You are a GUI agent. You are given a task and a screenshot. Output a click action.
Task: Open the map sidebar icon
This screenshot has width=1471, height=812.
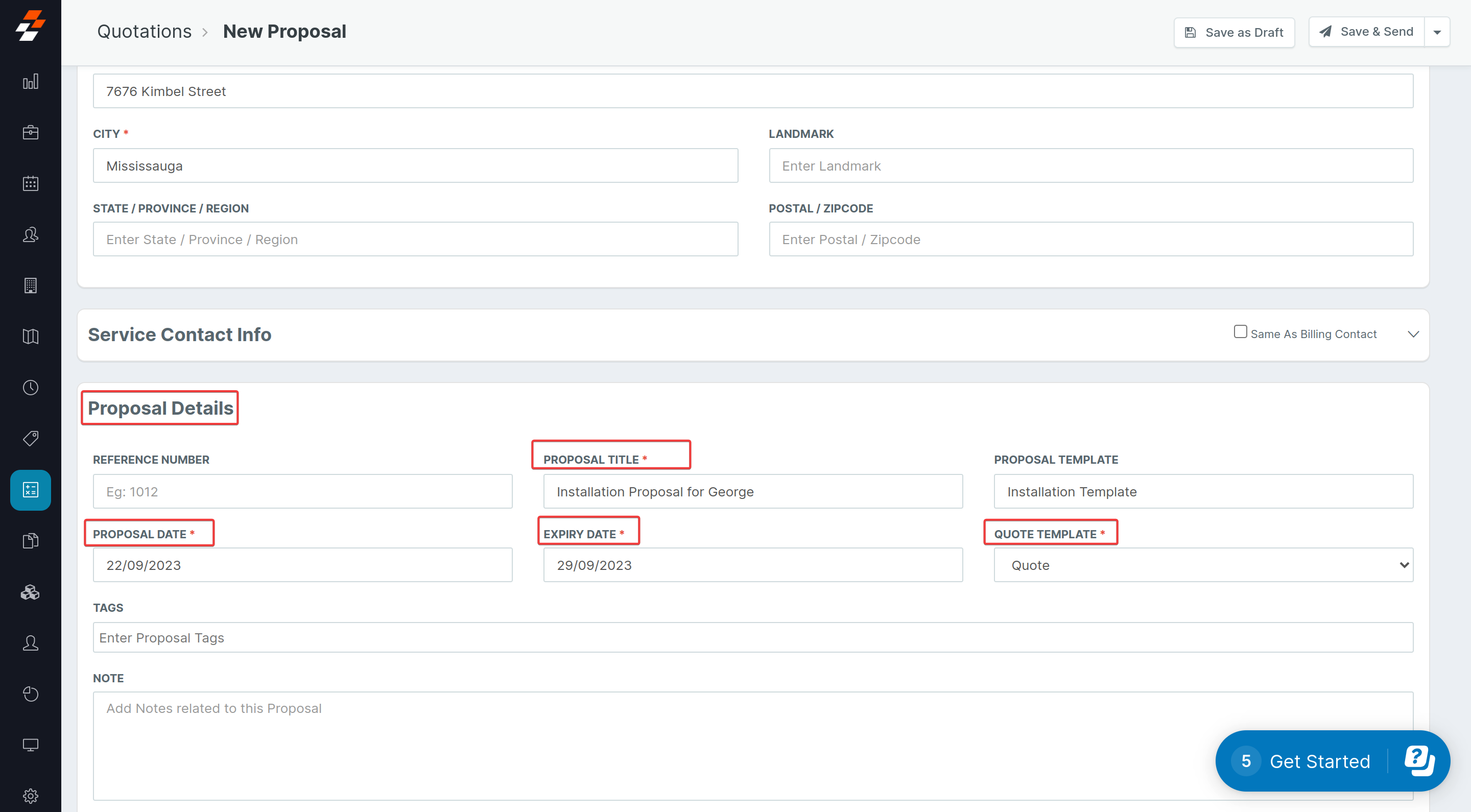tap(30, 337)
